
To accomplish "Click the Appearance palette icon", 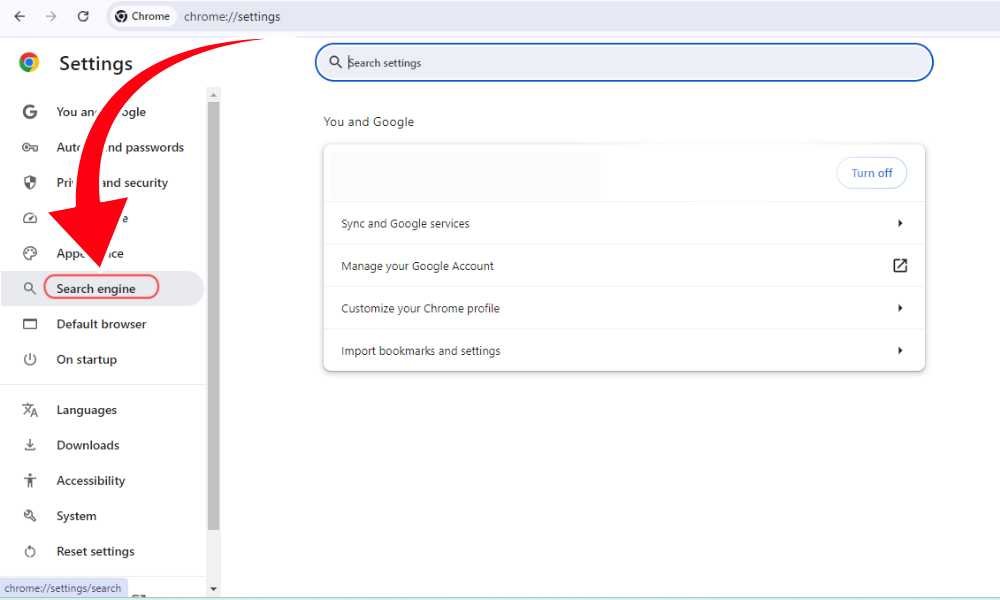I will pyautogui.click(x=30, y=253).
